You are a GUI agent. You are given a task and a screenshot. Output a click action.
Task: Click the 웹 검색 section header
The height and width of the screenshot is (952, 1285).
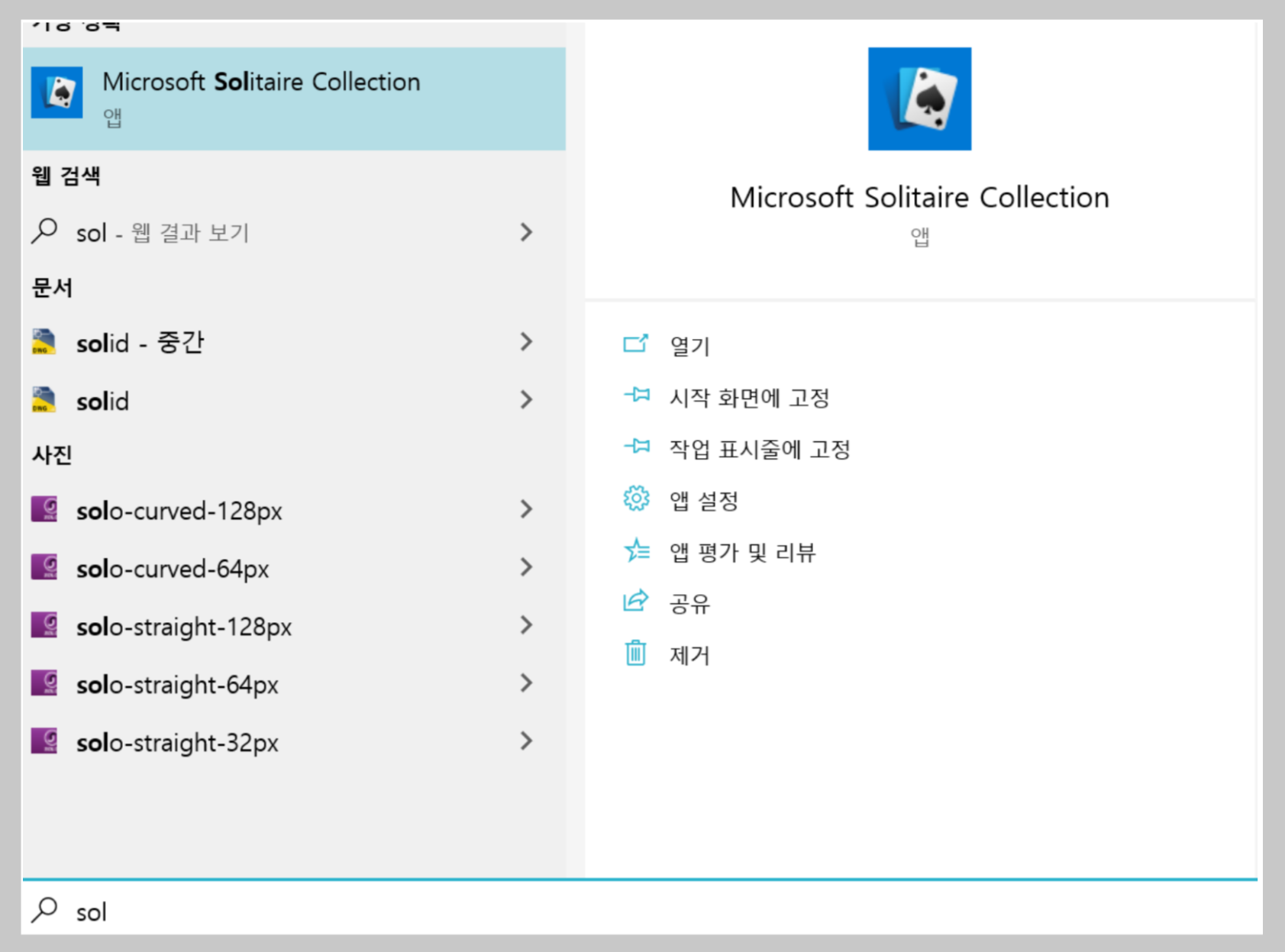[66, 176]
